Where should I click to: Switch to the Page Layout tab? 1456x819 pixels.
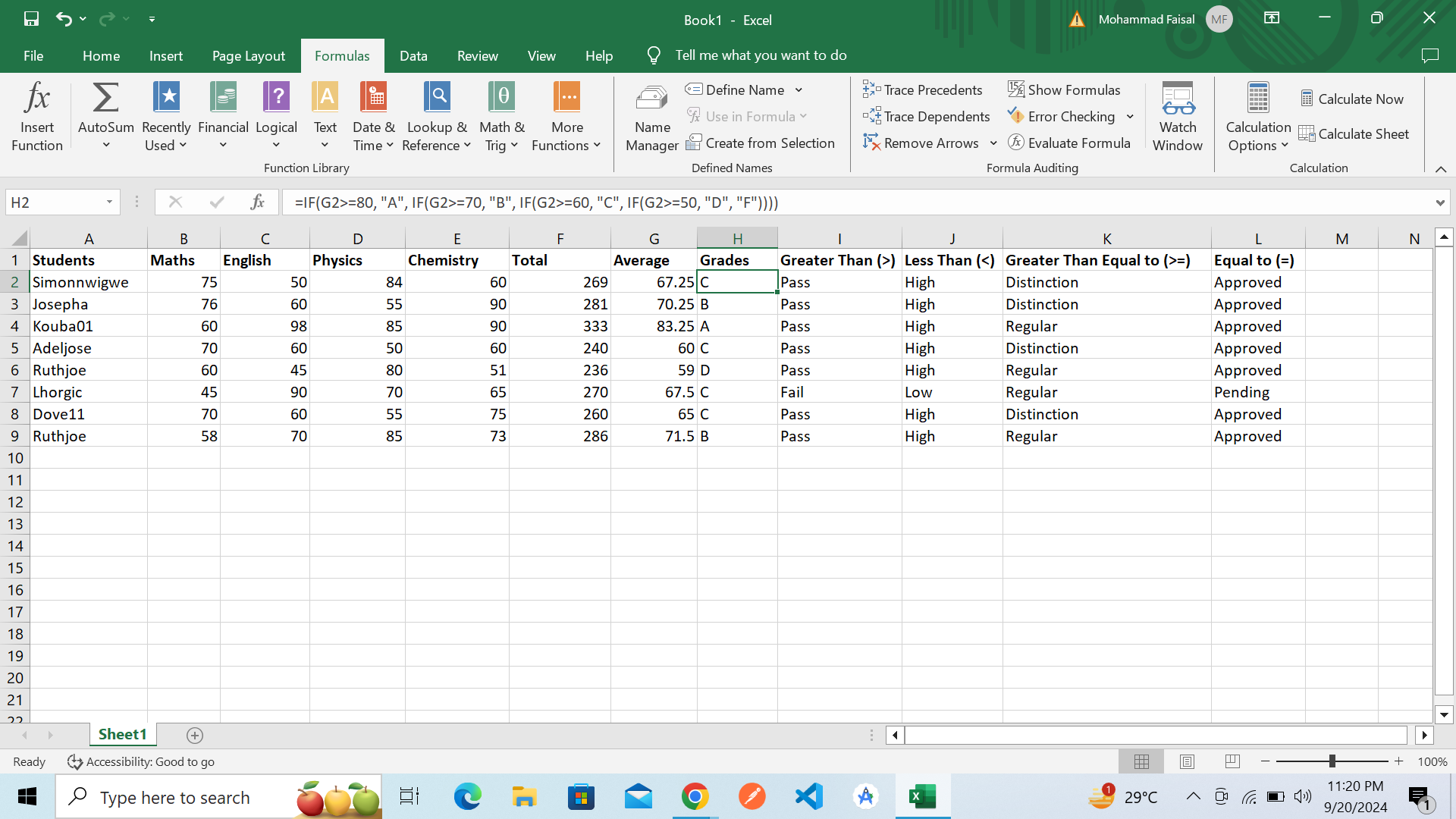[x=248, y=56]
